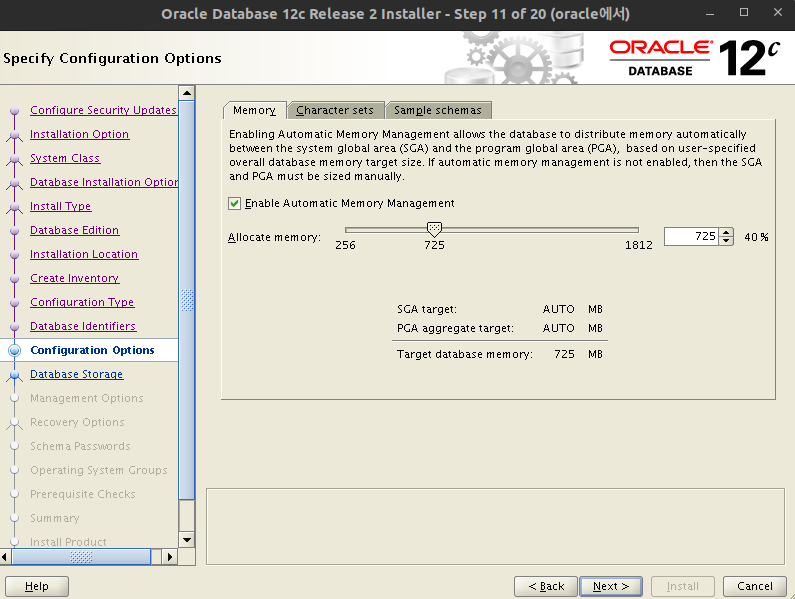Image resolution: width=795 pixels, height=599 pixels.
Task: Click the System Class step node icon
Action: (15, 160)
